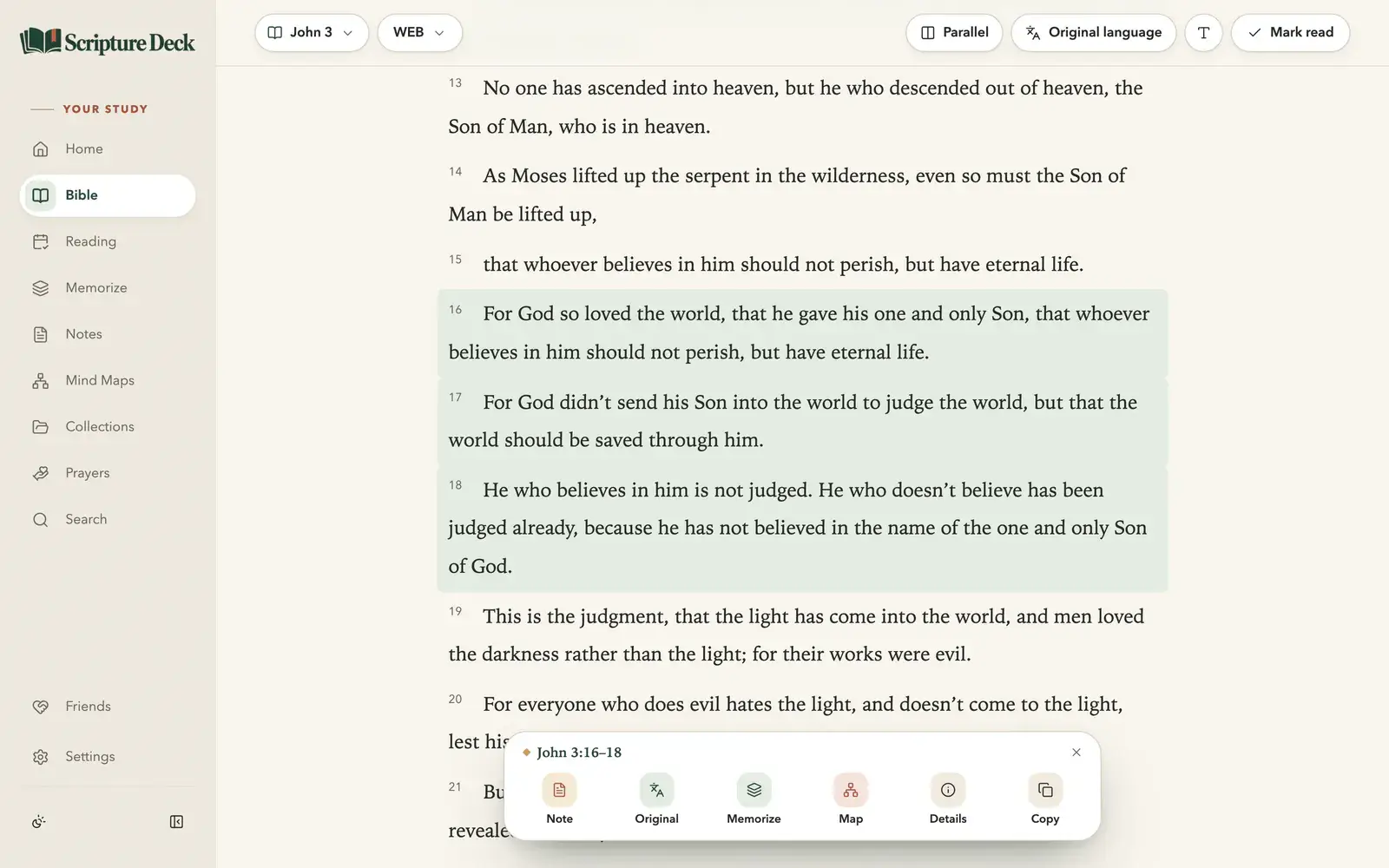Open Details in the verse popup
The width and height of the screenshot is (1389, 868).
click(x=948, y=799)
